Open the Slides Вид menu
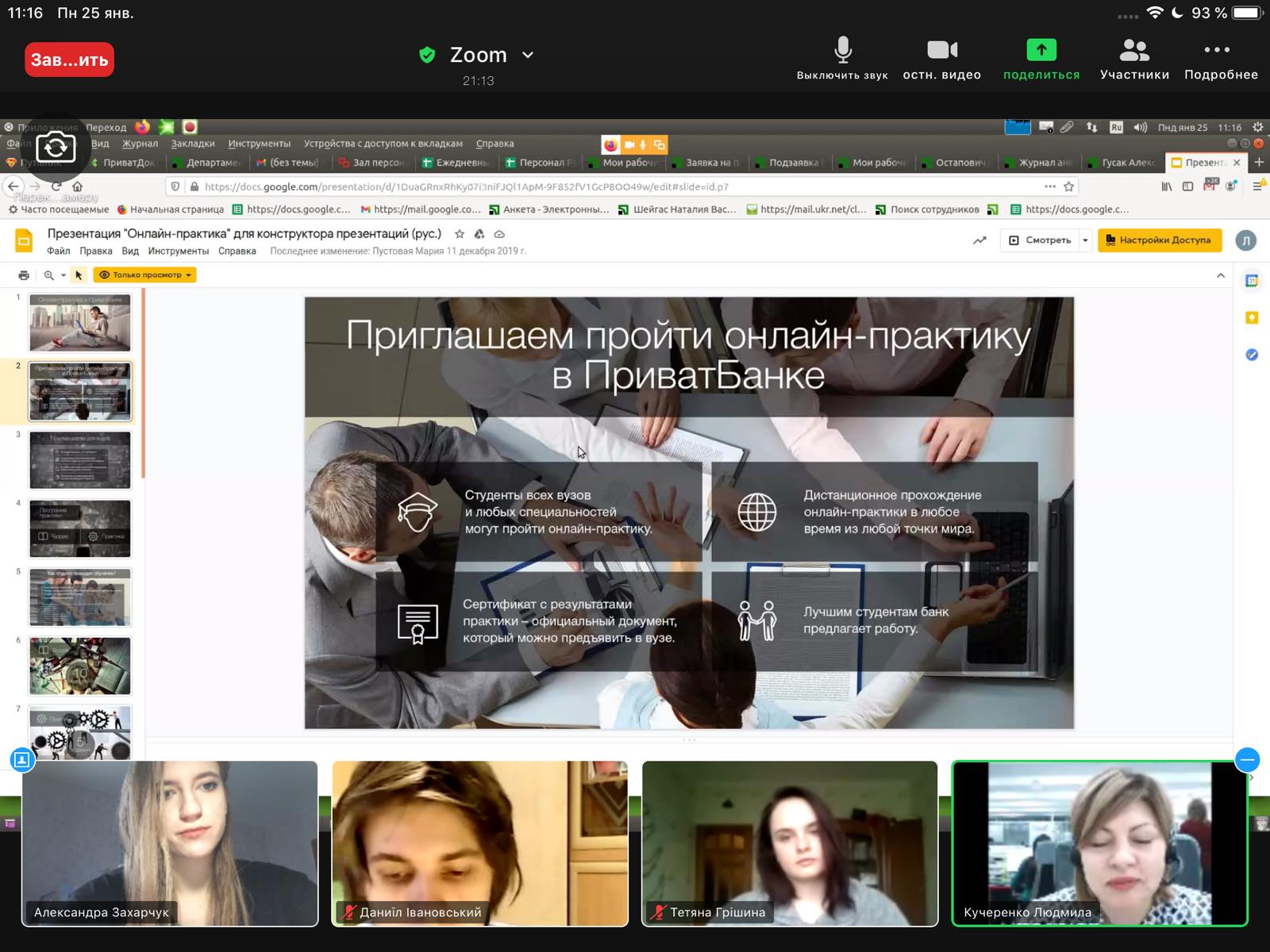 click(x=130, y=251)
